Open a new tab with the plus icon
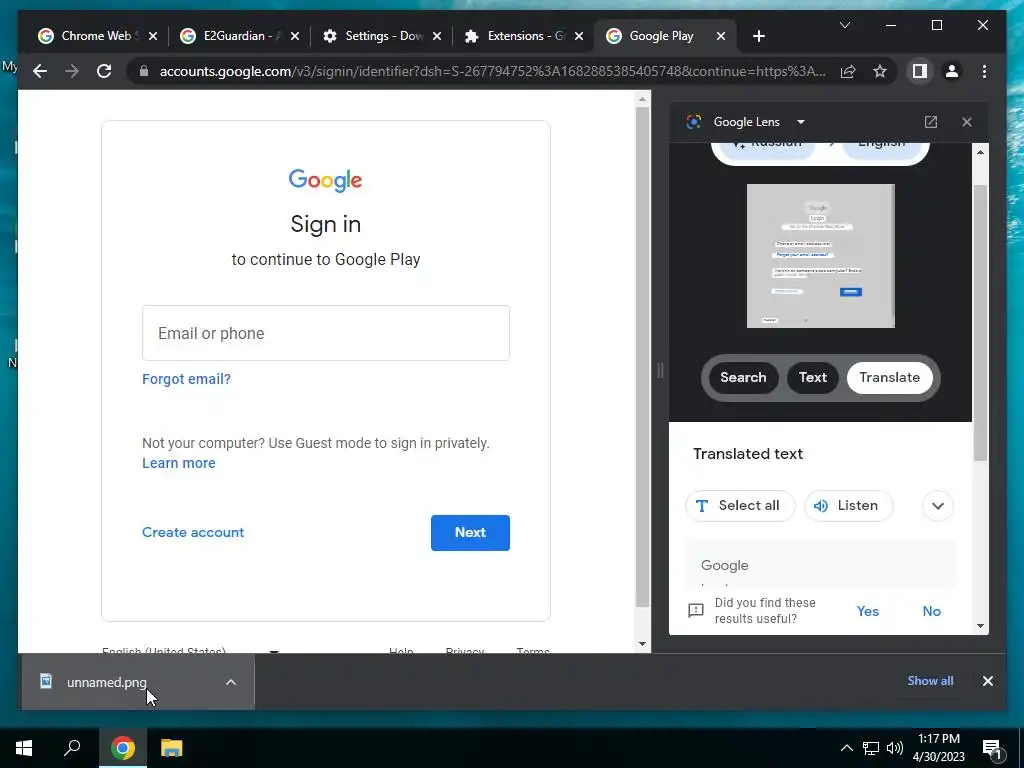 (x=758, y=36)
